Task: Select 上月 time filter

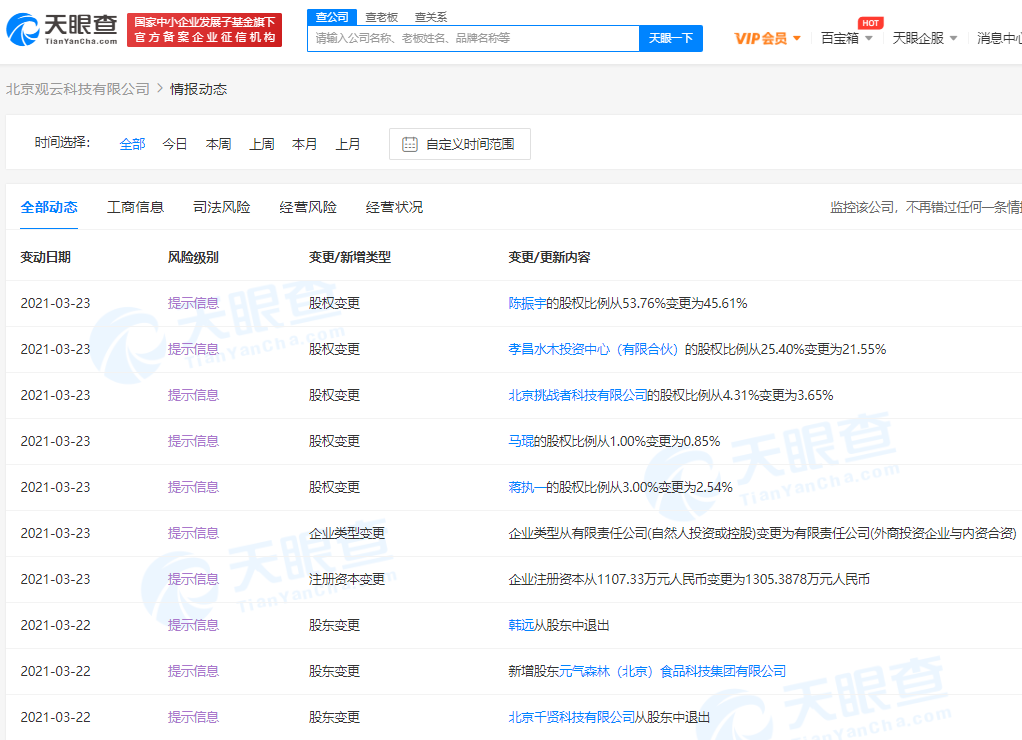Action: (x=347, y=144)
